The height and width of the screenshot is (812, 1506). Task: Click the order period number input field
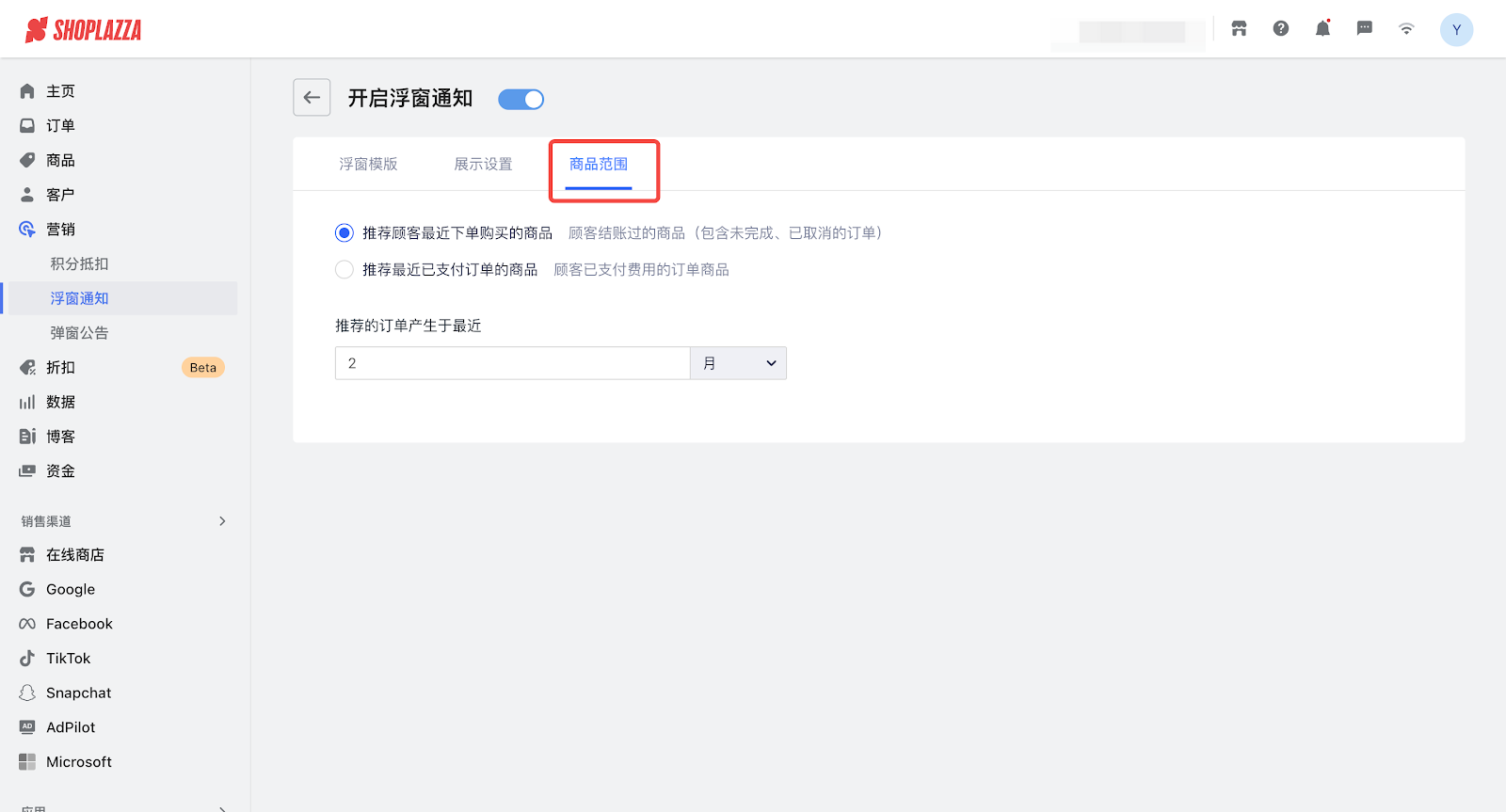click(x=512, y=363)
